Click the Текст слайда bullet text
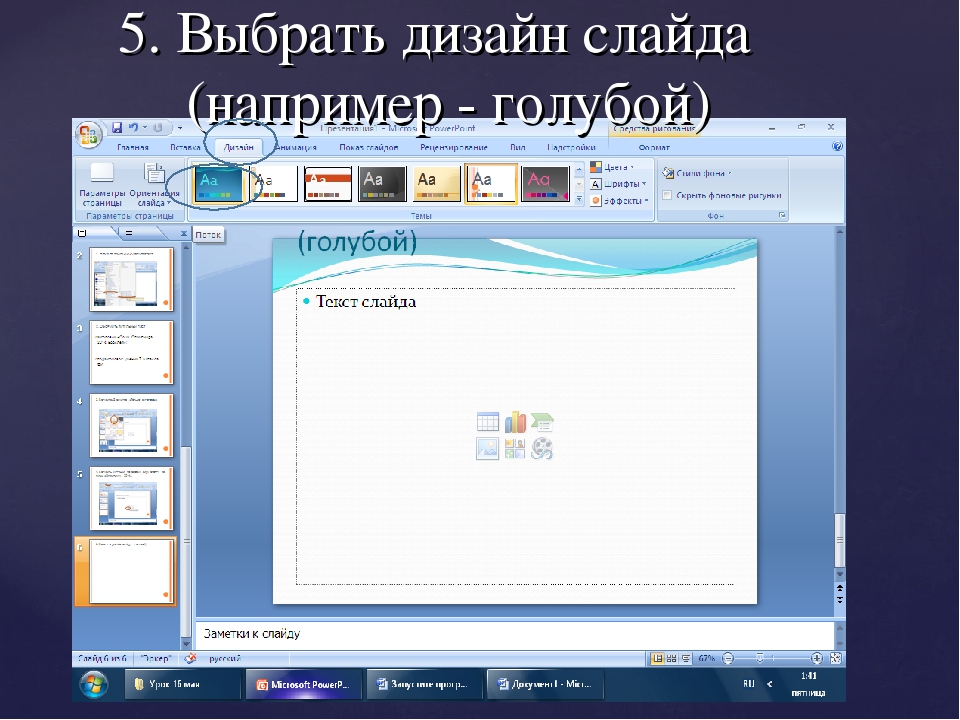The image size is (960, 720). pos(366,301)
